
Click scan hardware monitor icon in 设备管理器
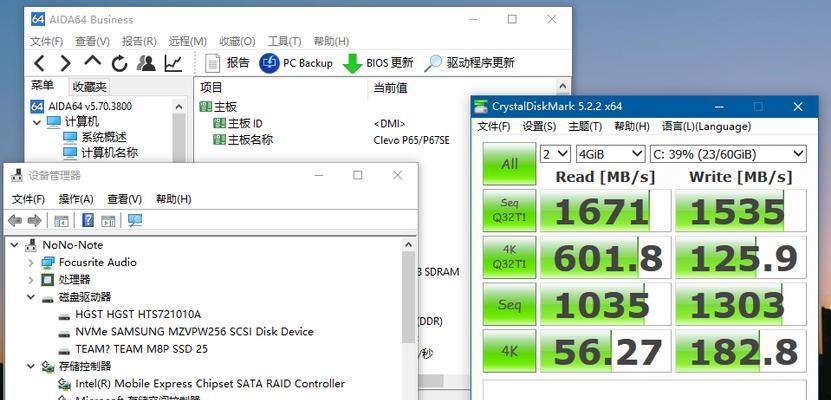pyautogui.click(x=135, y=220)
